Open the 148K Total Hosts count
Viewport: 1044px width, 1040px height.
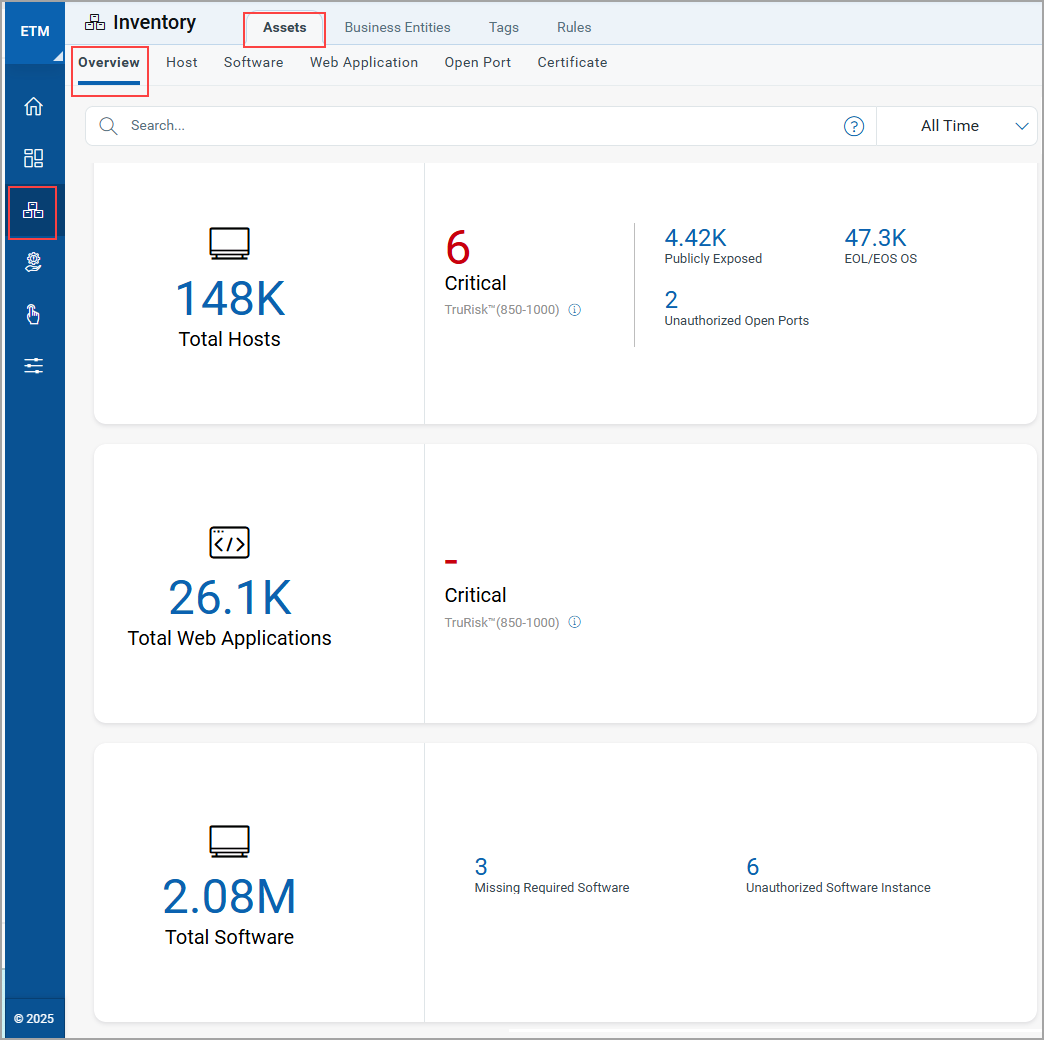[230, 298]
